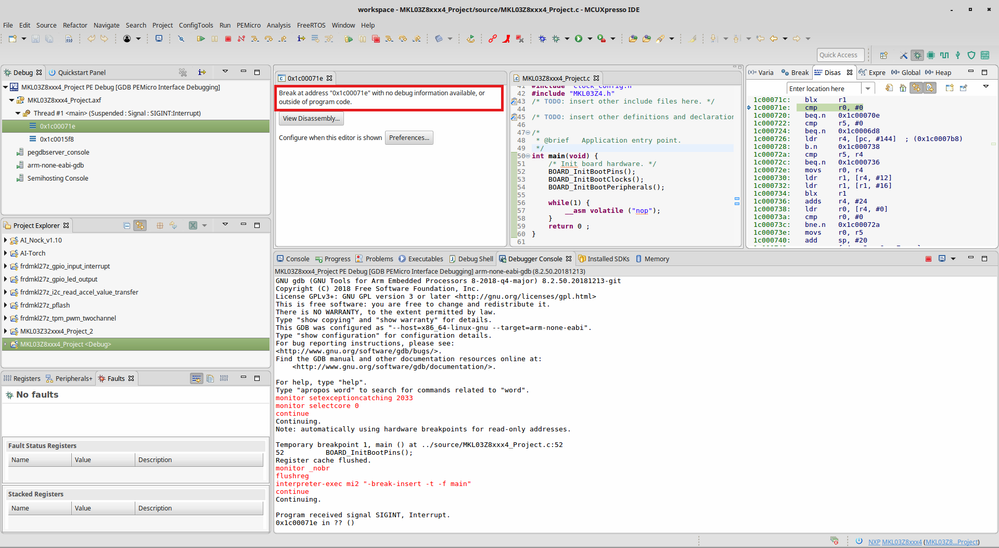Click the Quick Access search field
The image size is (999, 548).
[x=840, y=55]
